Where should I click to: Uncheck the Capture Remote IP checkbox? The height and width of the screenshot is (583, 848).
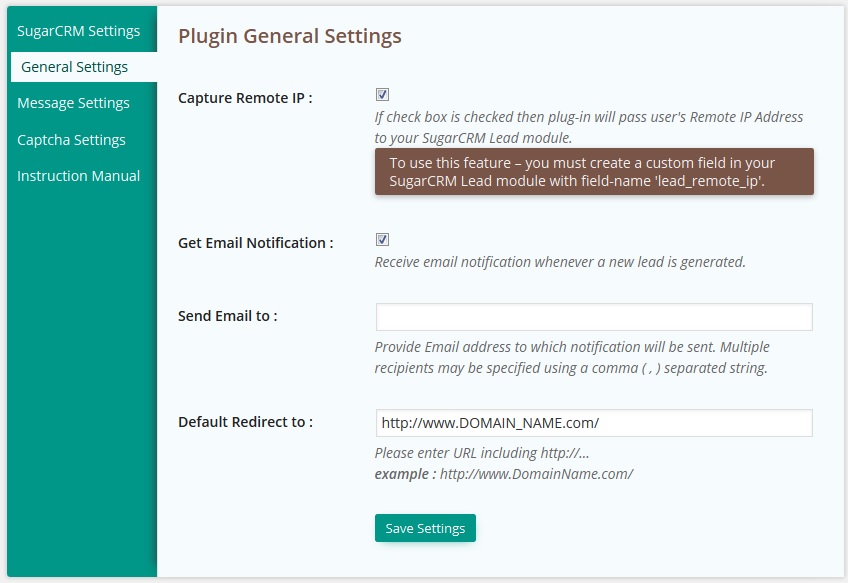(x=382, y=95)
